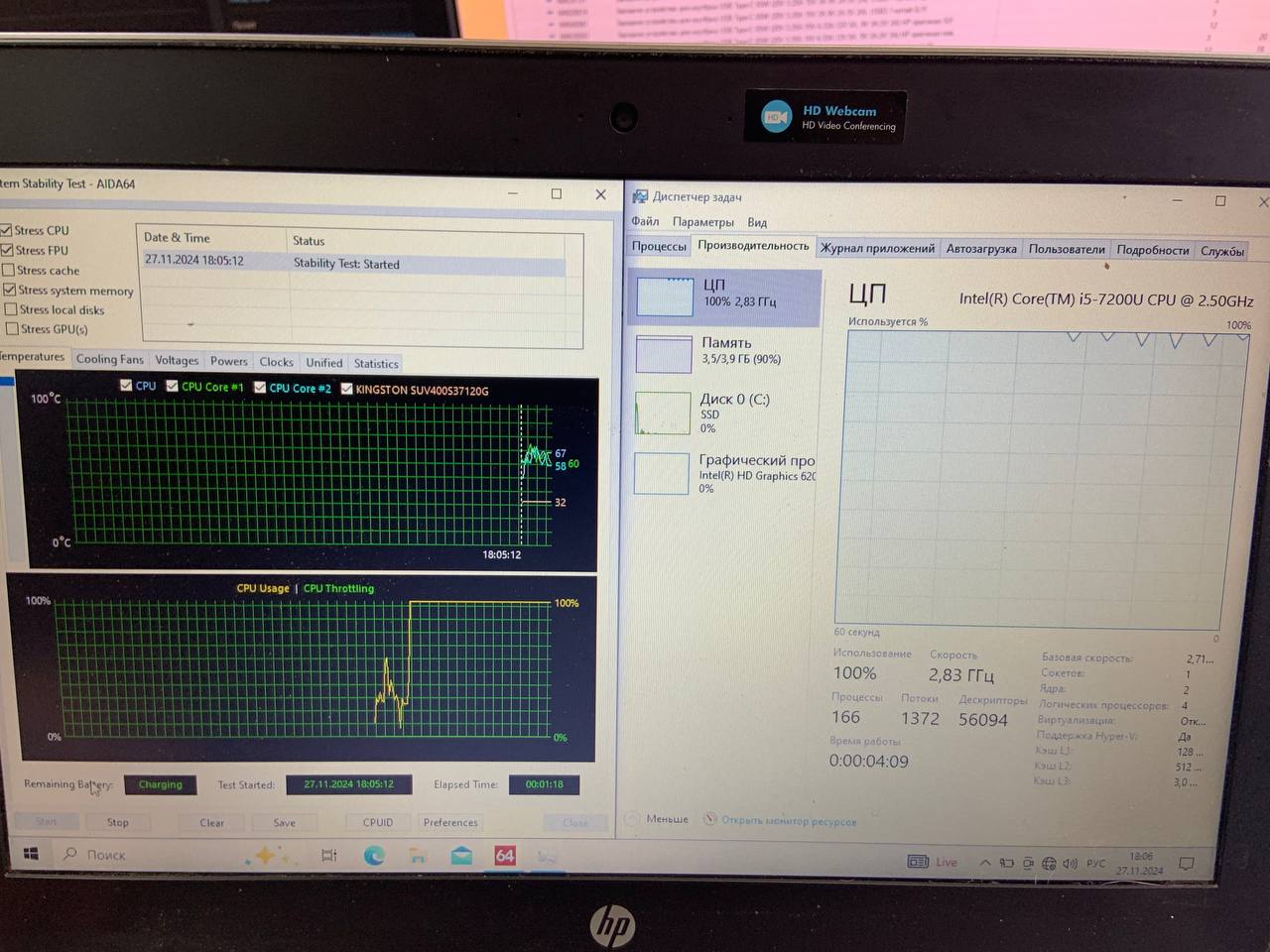Open the volume speaker tray icon
This screenshot has width=1270, height=952.
click(1070, 863)
